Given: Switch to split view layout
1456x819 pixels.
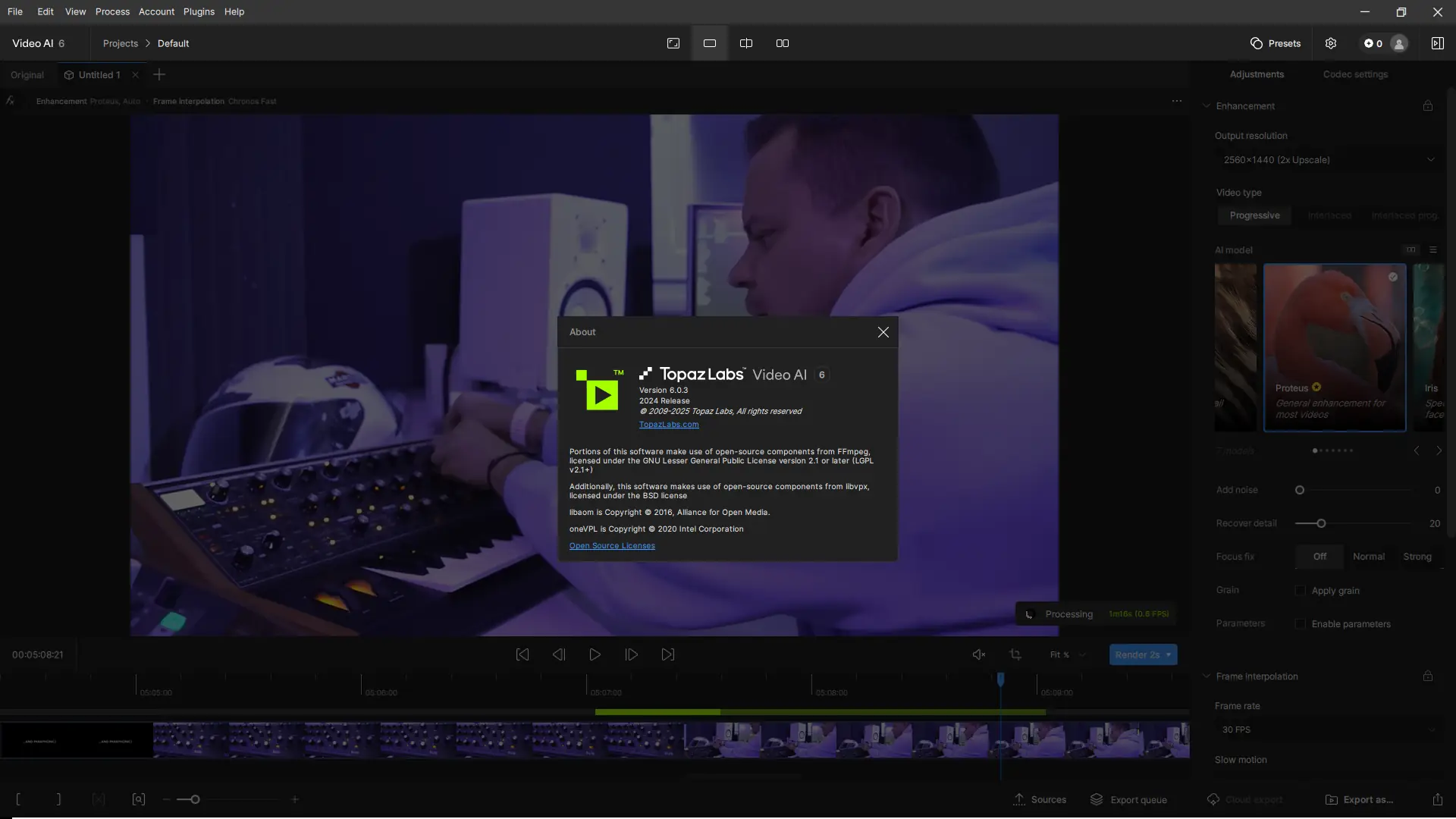Looking at the screenshot, I should click(x=745, y=43).
